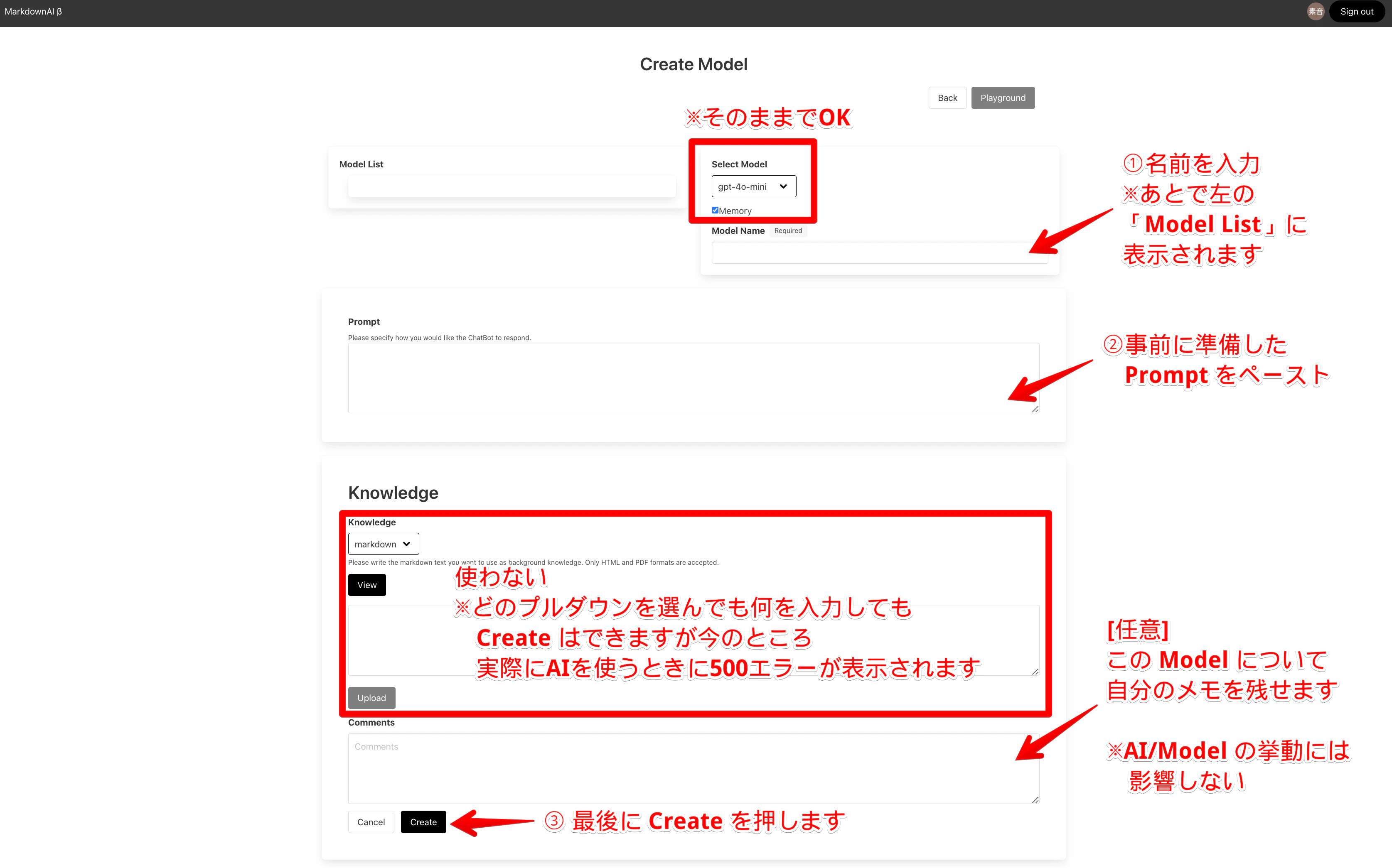
Task: Click the Model List label
Action: coord(361,164)
